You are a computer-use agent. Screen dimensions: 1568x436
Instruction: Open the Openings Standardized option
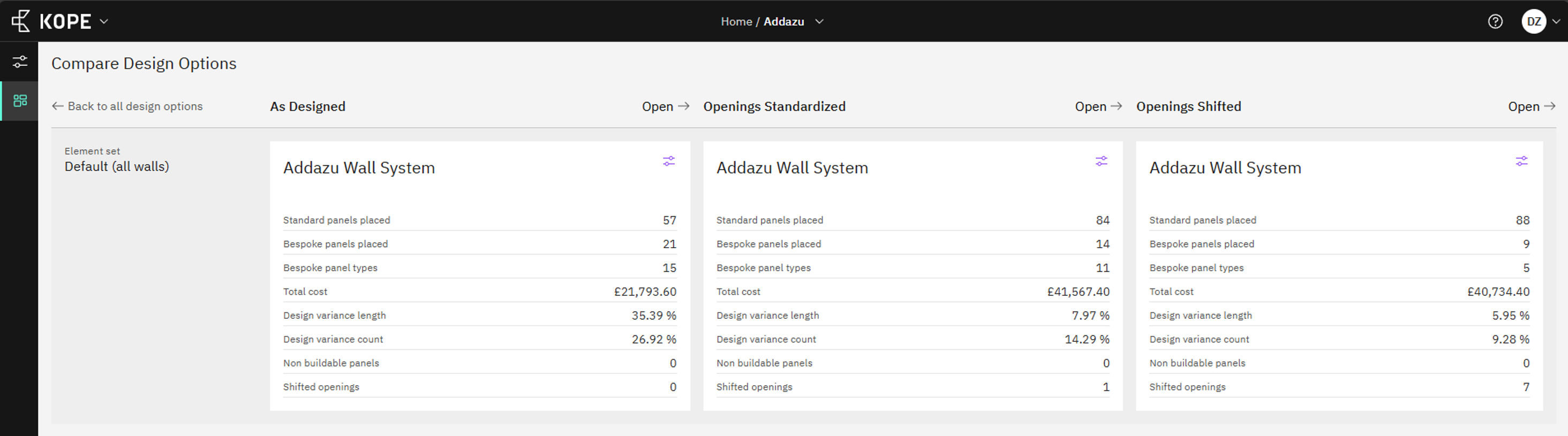click(x=1098, y=106)
